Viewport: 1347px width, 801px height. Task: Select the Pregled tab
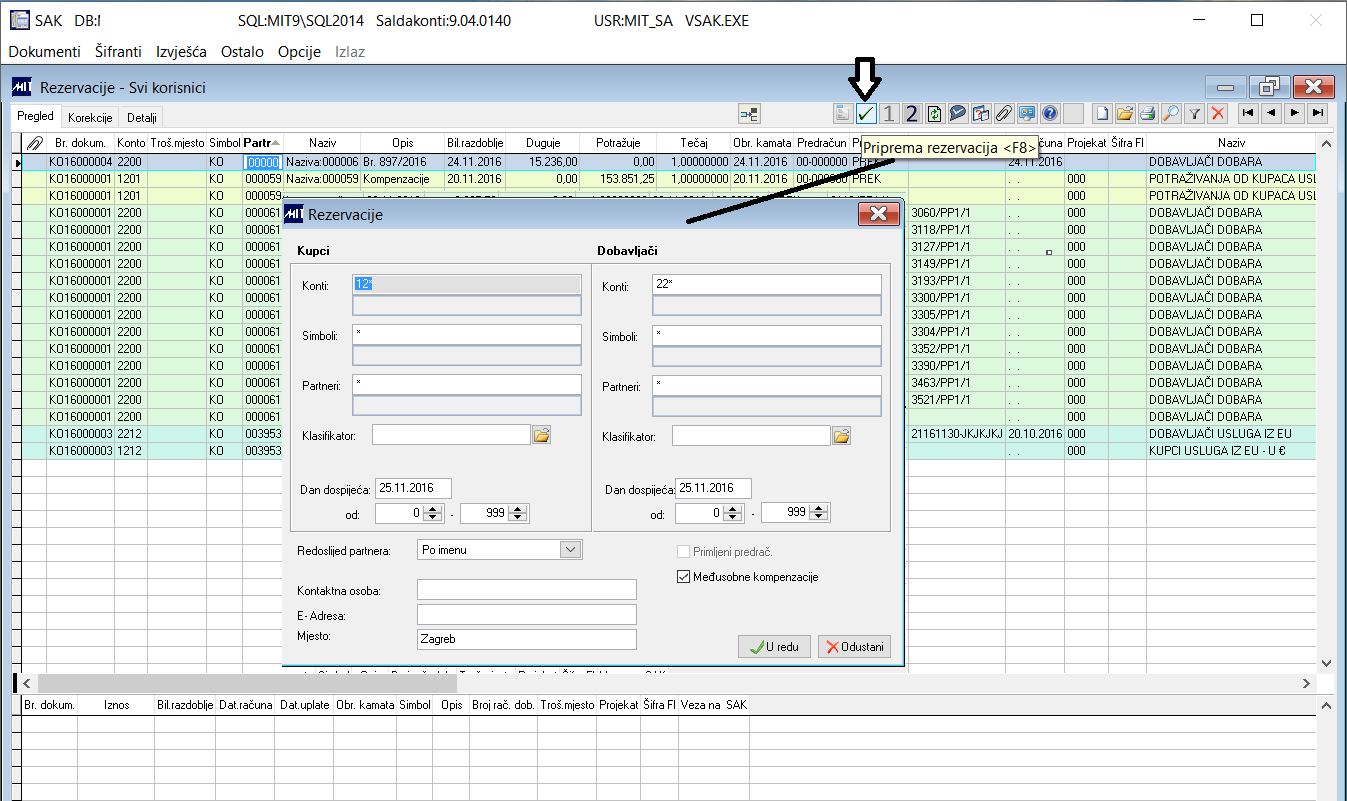36,116
